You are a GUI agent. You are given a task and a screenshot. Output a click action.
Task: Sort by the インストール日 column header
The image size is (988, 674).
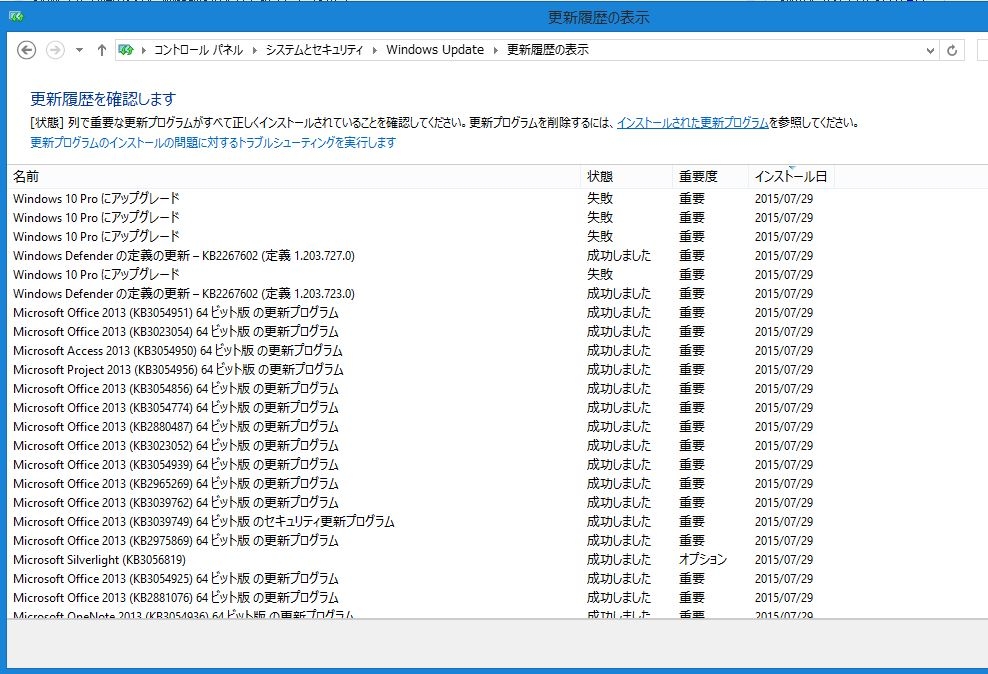click(x=791, y=176)
